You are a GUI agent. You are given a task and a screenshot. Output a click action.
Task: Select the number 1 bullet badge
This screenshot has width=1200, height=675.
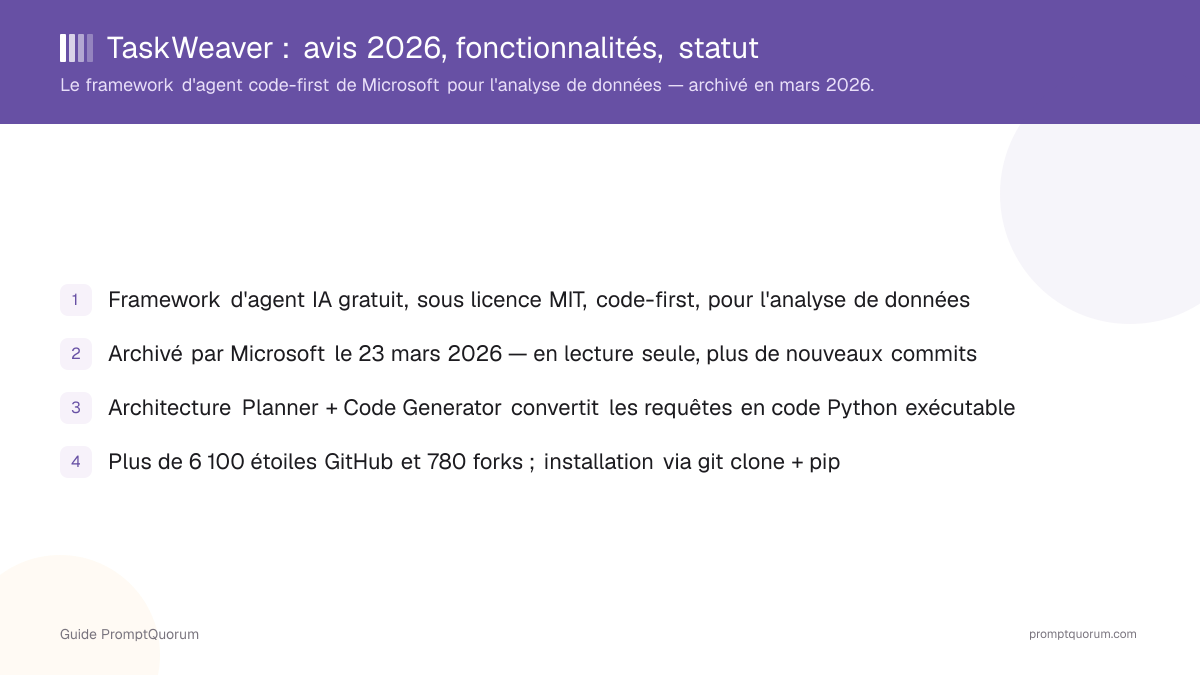pyautogui.click(x=76, y=300)
